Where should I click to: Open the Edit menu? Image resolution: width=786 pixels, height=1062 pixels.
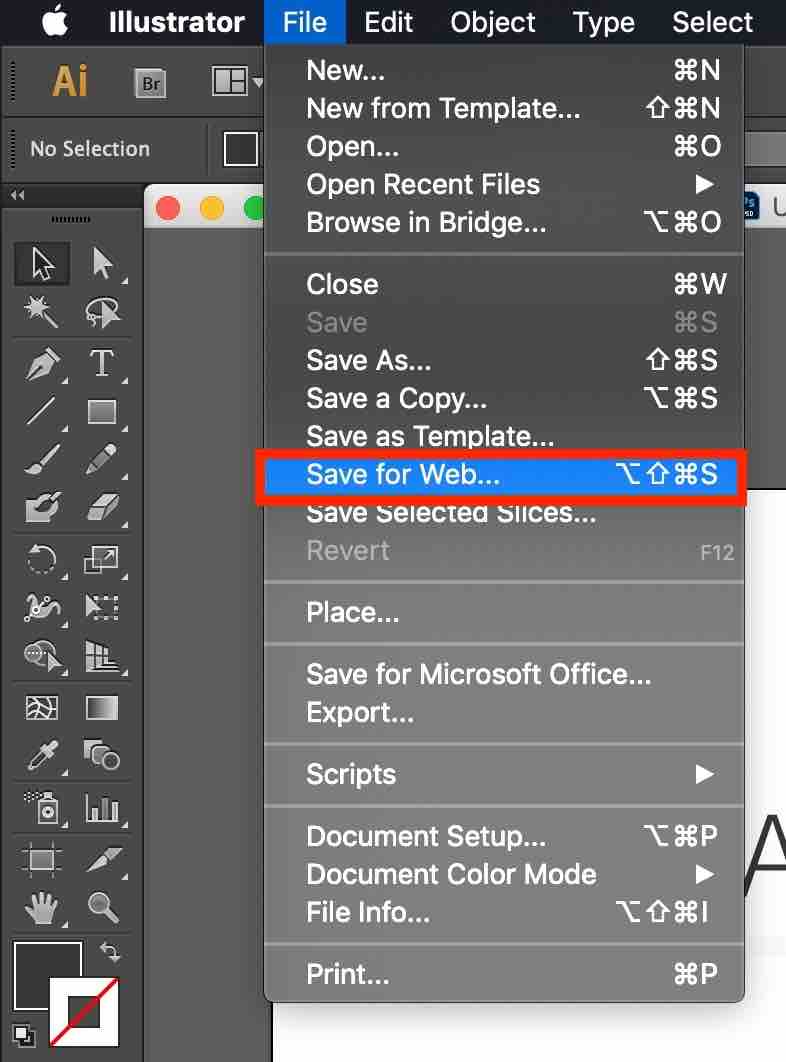388,22
